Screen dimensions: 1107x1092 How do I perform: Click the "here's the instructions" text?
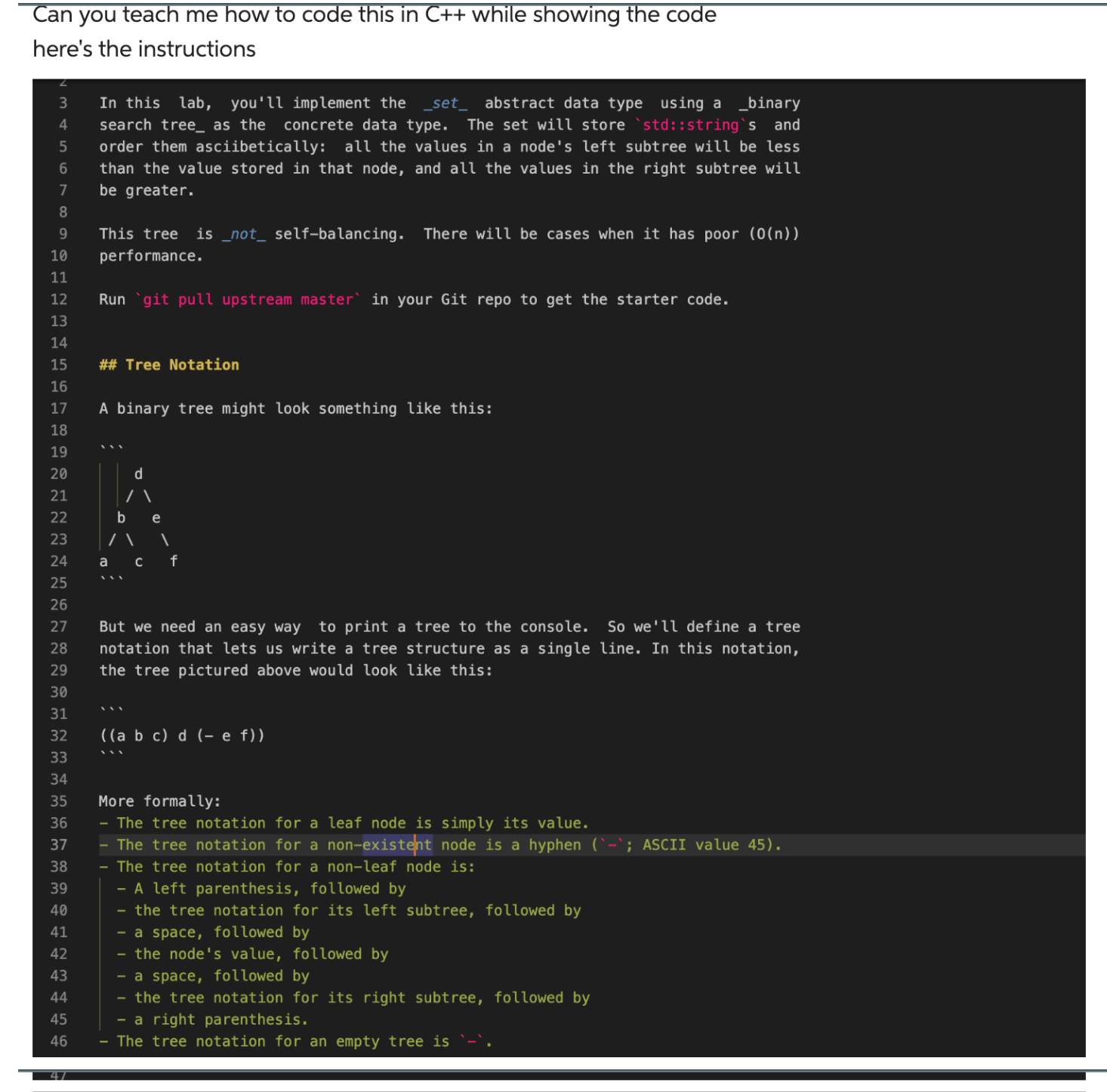tap(143, 48)
